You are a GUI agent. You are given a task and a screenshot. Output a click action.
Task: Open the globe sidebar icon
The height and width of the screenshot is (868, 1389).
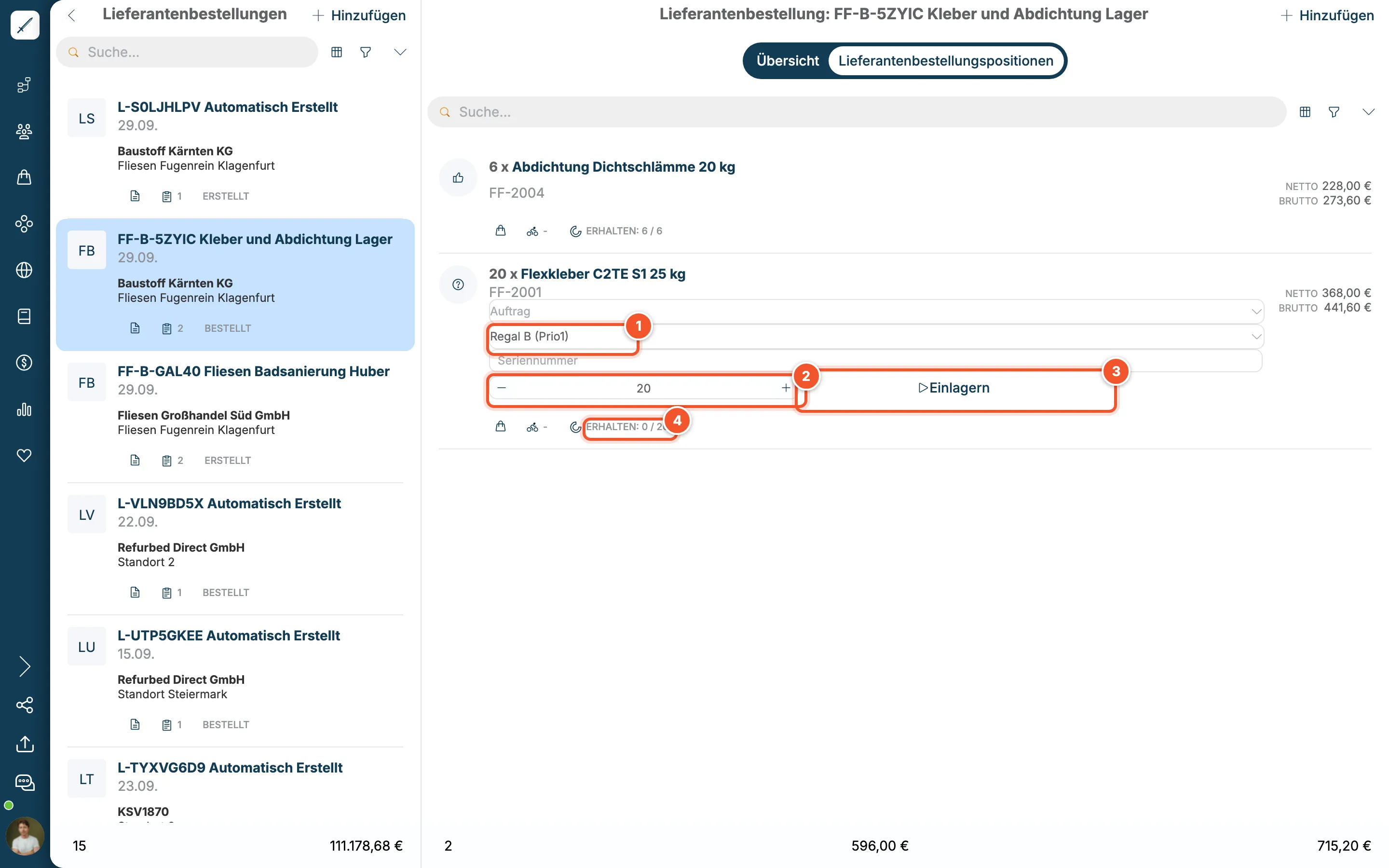(x=24, y=270)
